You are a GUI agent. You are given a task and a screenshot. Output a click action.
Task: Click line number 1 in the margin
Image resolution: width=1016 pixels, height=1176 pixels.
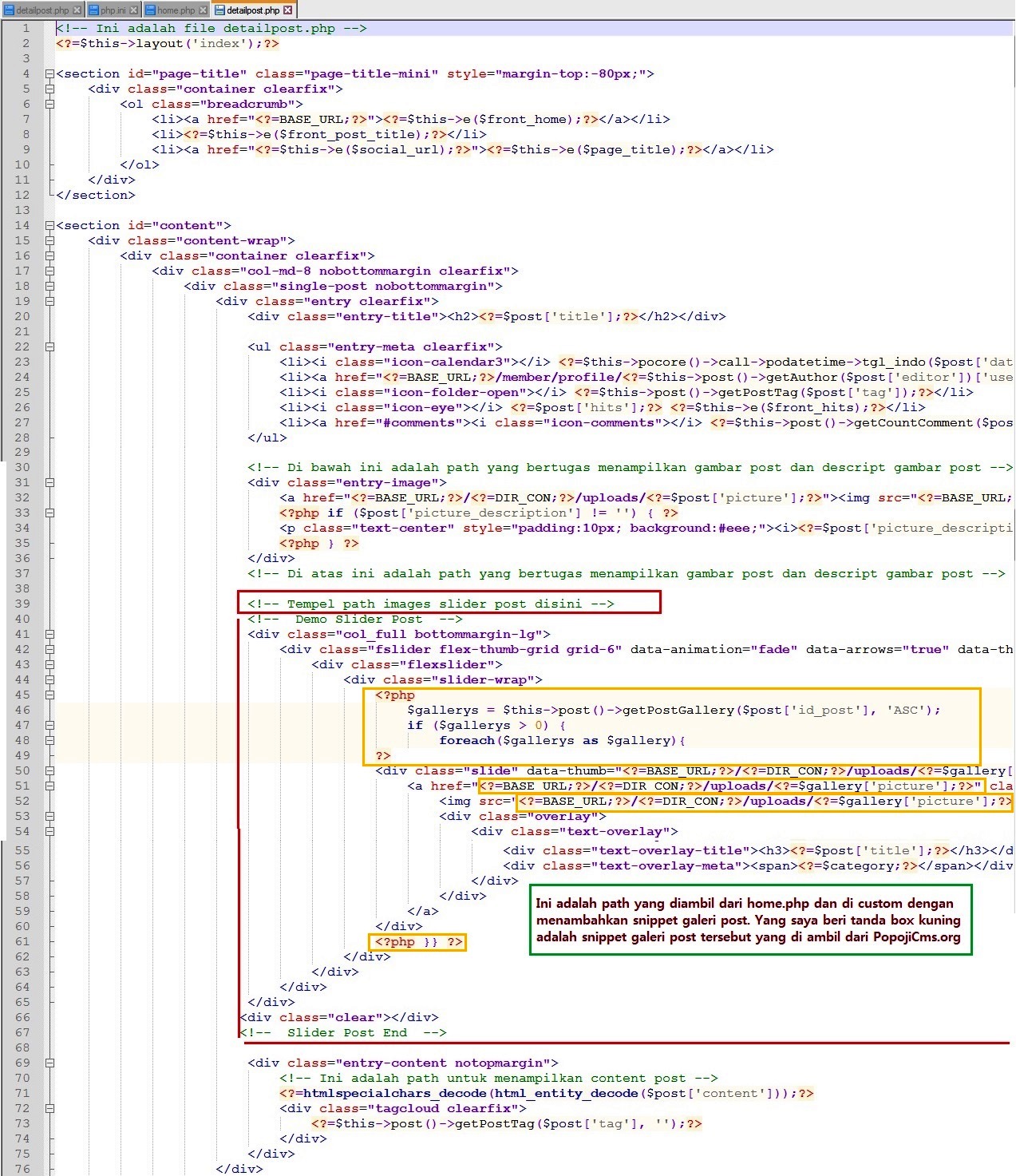coord(26,28)
